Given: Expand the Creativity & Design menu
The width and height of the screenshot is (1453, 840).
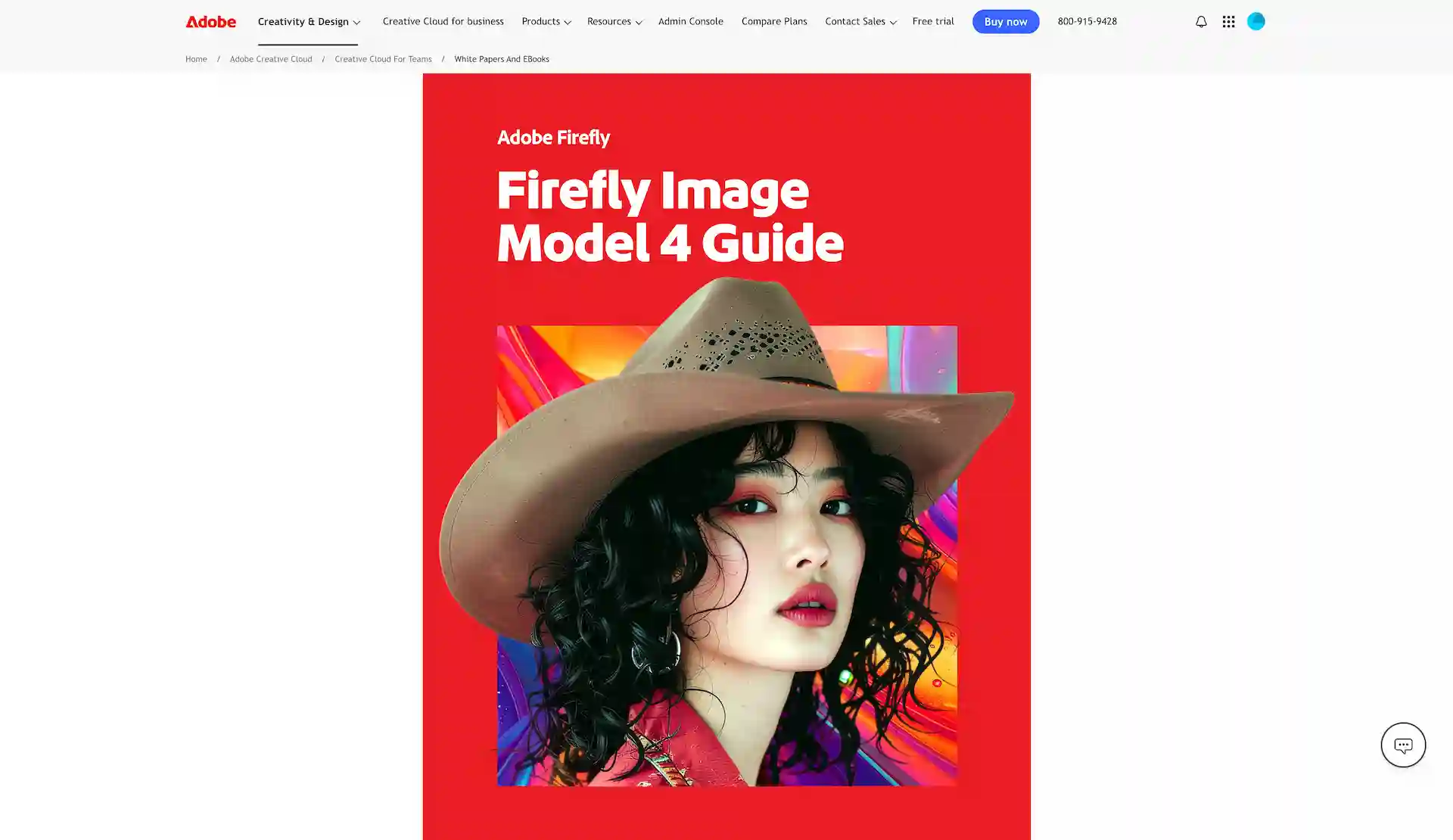Looking at the screenshot, I should [x=308, y=22].
